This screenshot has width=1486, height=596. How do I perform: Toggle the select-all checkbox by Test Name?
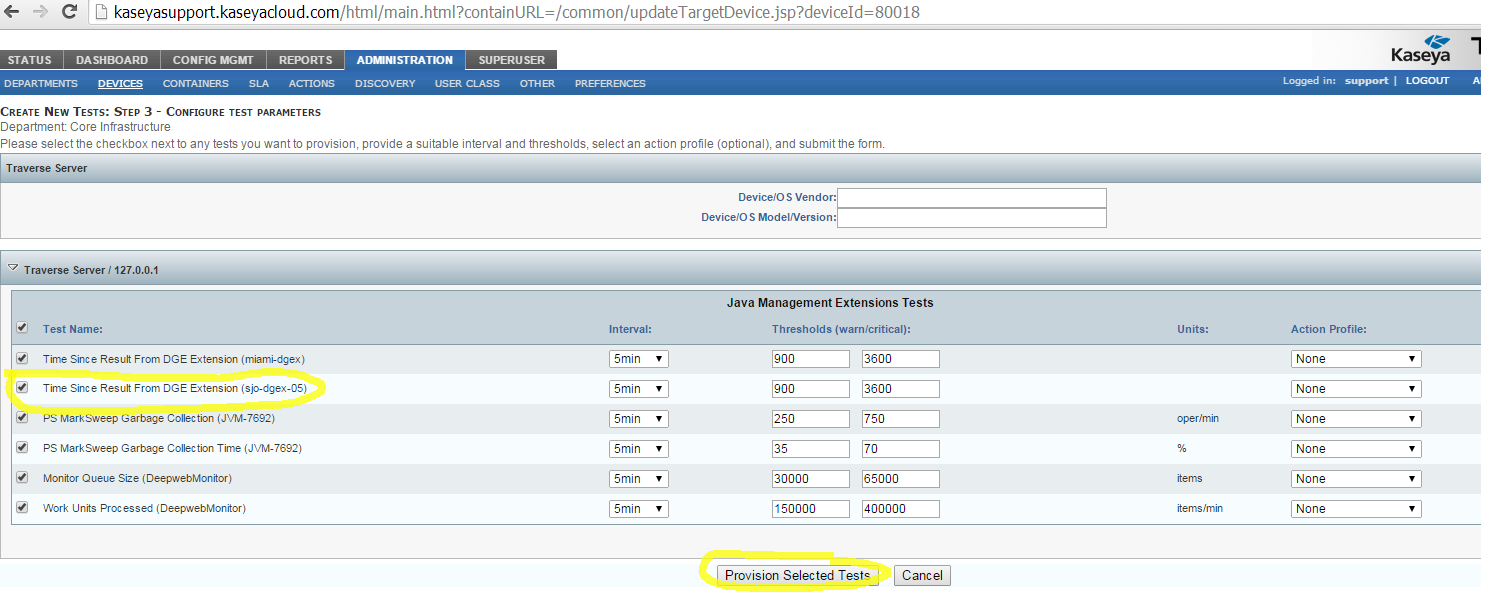22,328
